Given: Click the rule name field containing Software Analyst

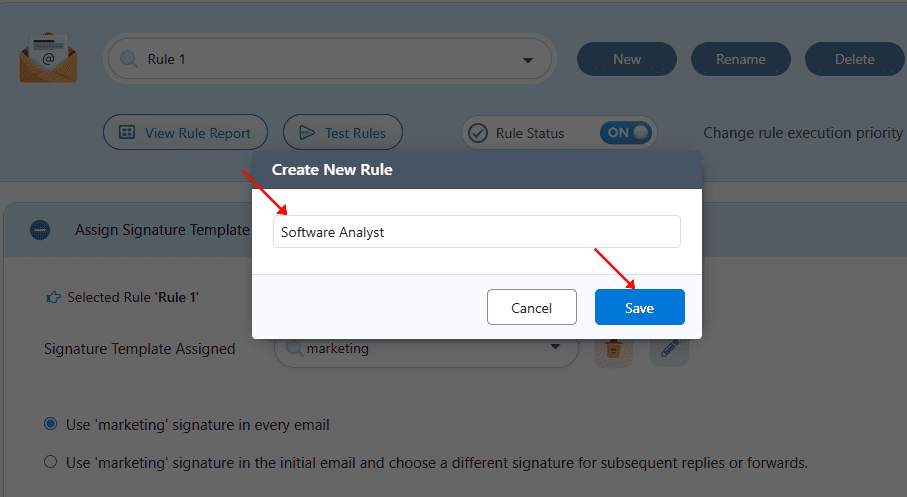Looking at the screenshot, I should 476,232.
